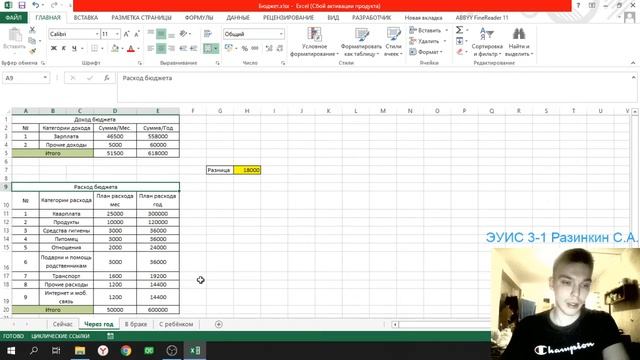This screenshot has width=640, height=360.
Task: Open Sort and Filter (Сортировка и фильтр)
Action: [487, 42]
